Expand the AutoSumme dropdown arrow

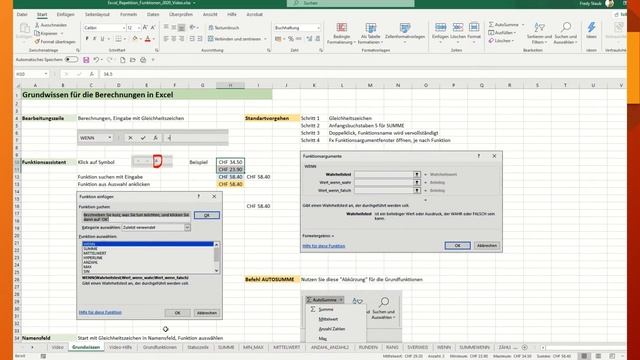point(523,24)
